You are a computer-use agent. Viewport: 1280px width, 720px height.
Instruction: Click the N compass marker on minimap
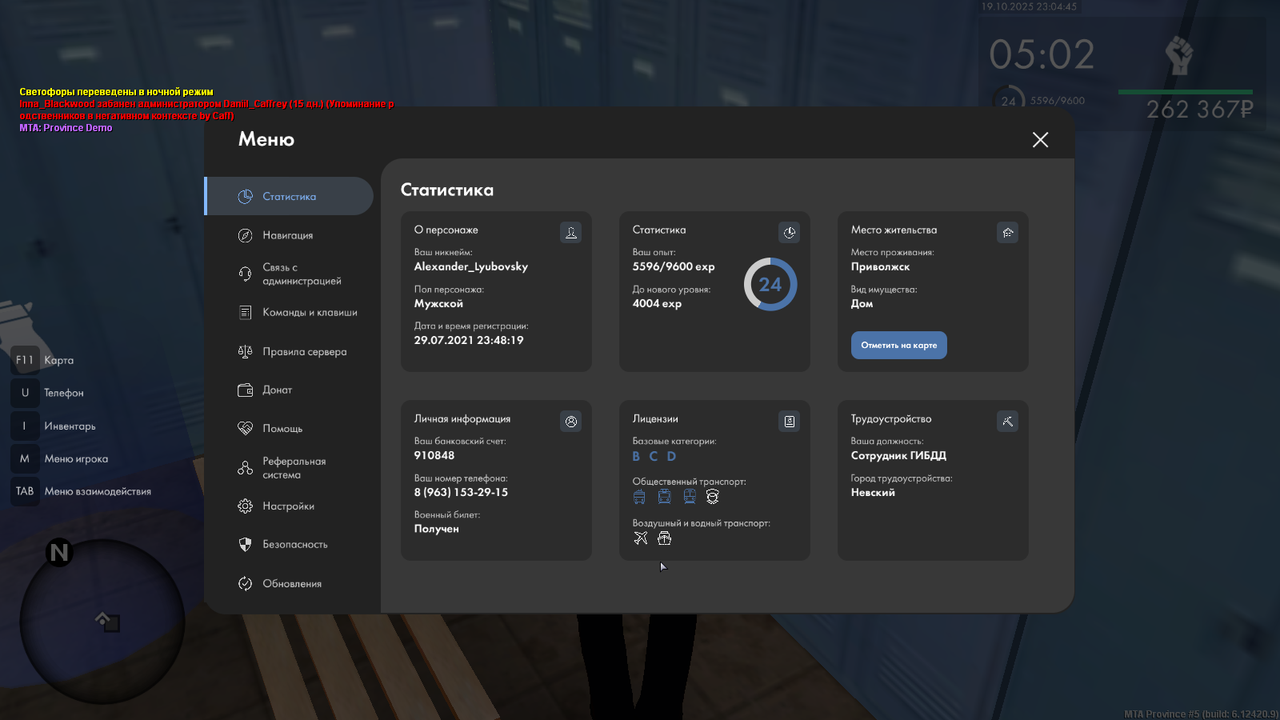pyautogui.click(x=59, y=552)
